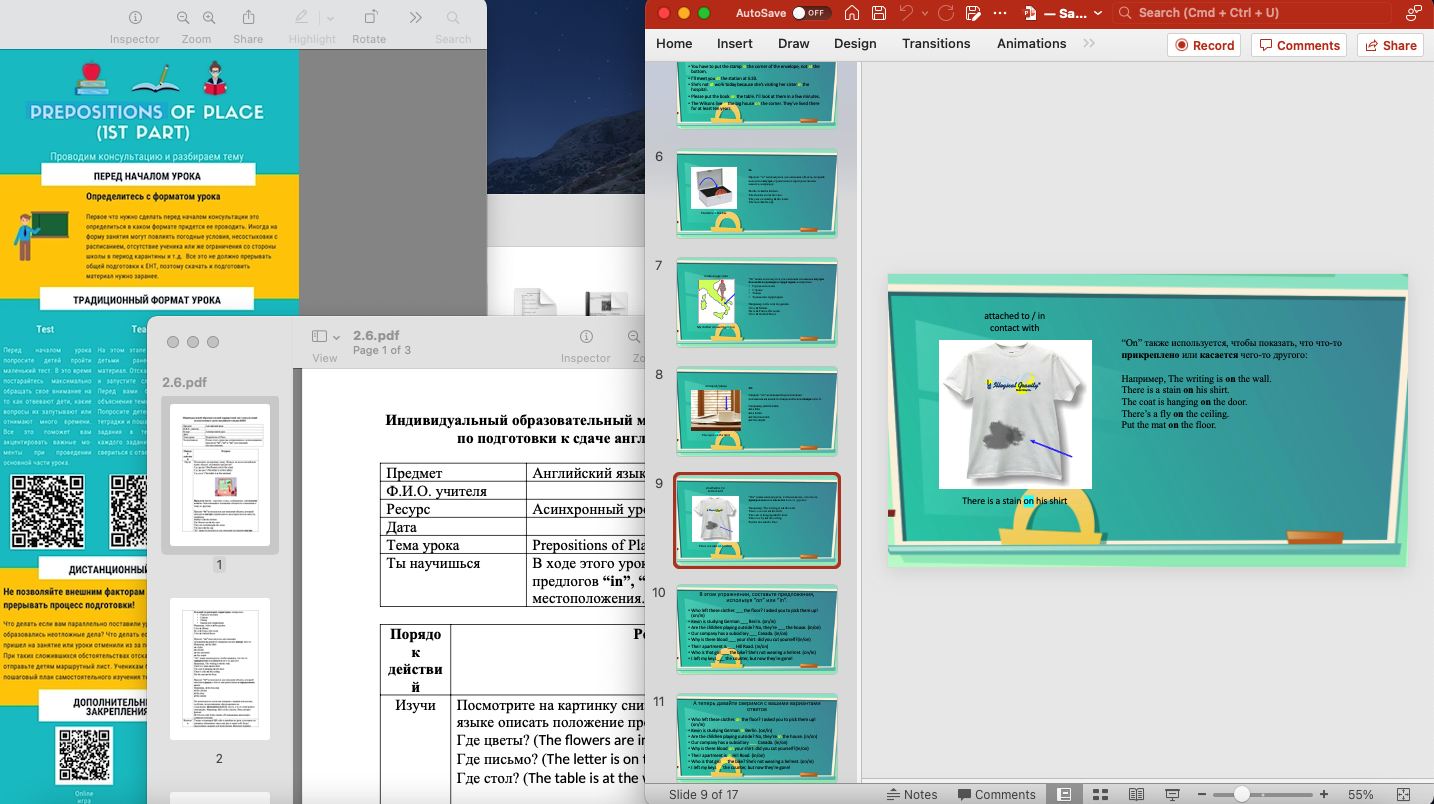
Task: Switch to Slide Sorter grid view
Action: 1100,794
